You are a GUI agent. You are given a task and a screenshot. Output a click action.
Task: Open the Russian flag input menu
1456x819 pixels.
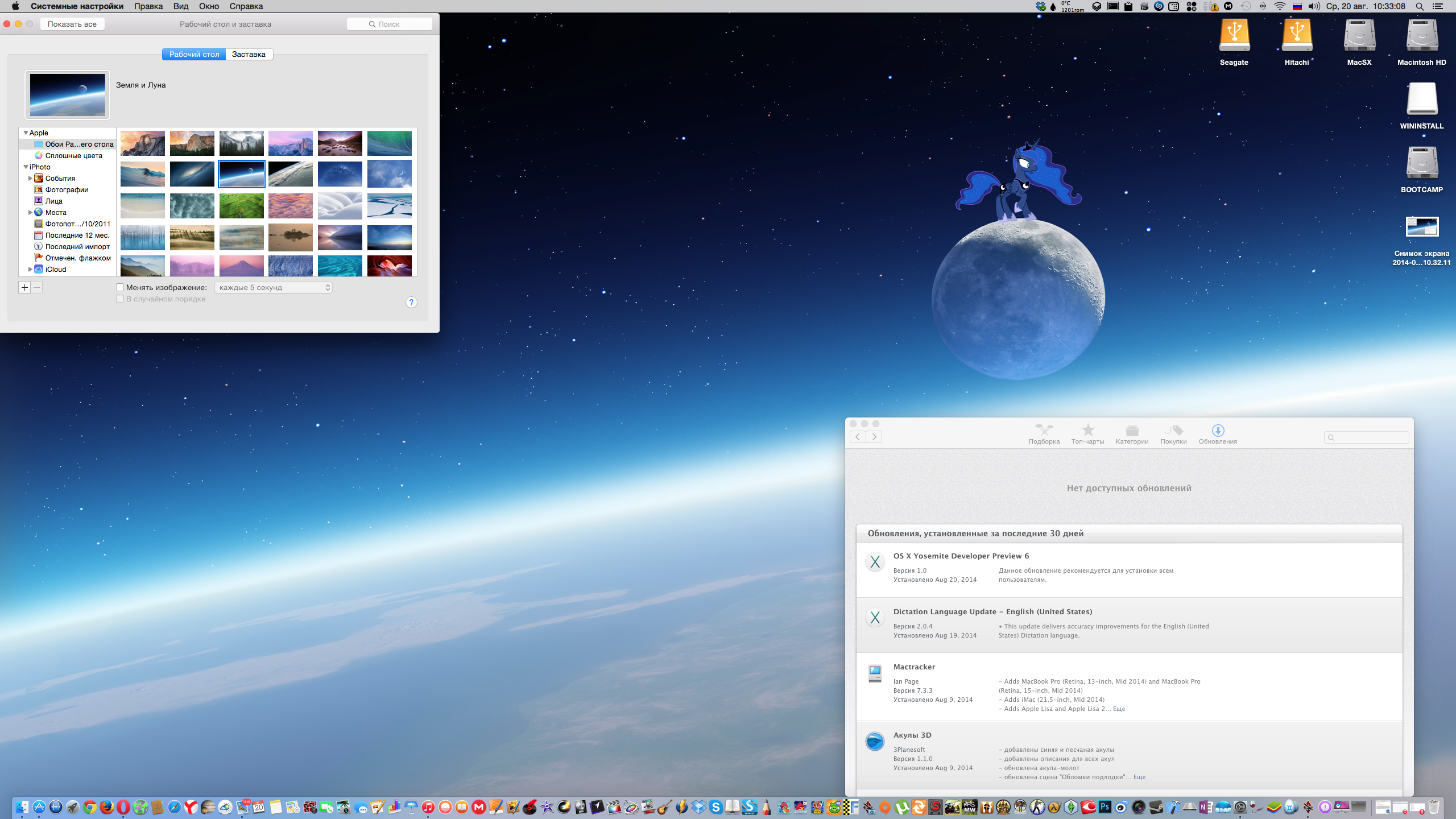coord(1297,6)
